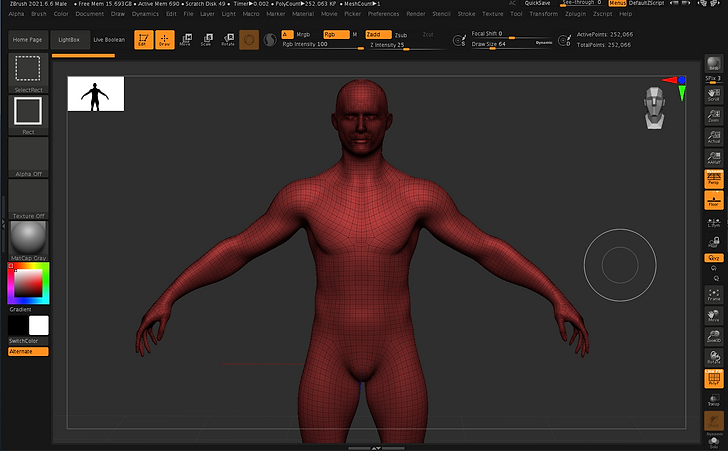Open the Home Page button
This screenshot has height=451, width=728.
click(28, 40)
